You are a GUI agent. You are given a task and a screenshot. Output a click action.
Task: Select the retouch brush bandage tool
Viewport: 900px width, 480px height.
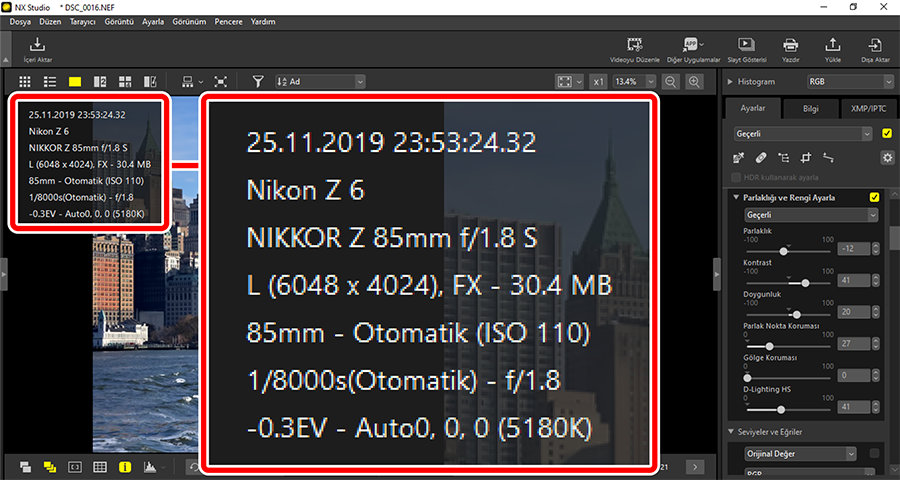pos(761,157)
